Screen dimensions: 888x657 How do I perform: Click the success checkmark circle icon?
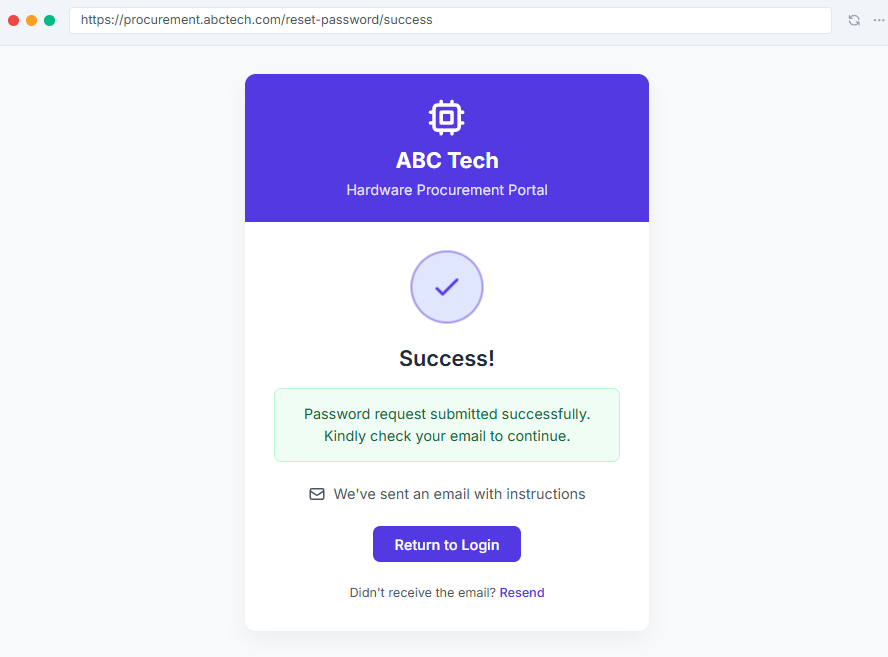click(x=446, y=287)
